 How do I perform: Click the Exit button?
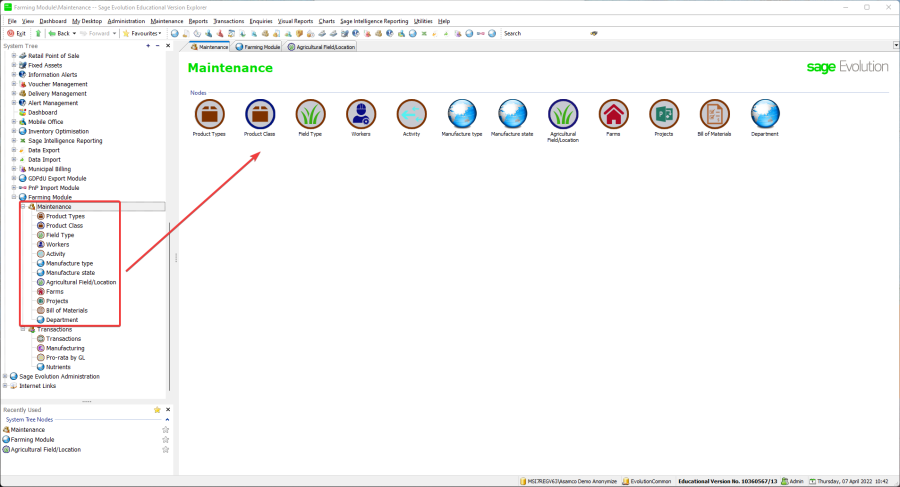(17, 33)
